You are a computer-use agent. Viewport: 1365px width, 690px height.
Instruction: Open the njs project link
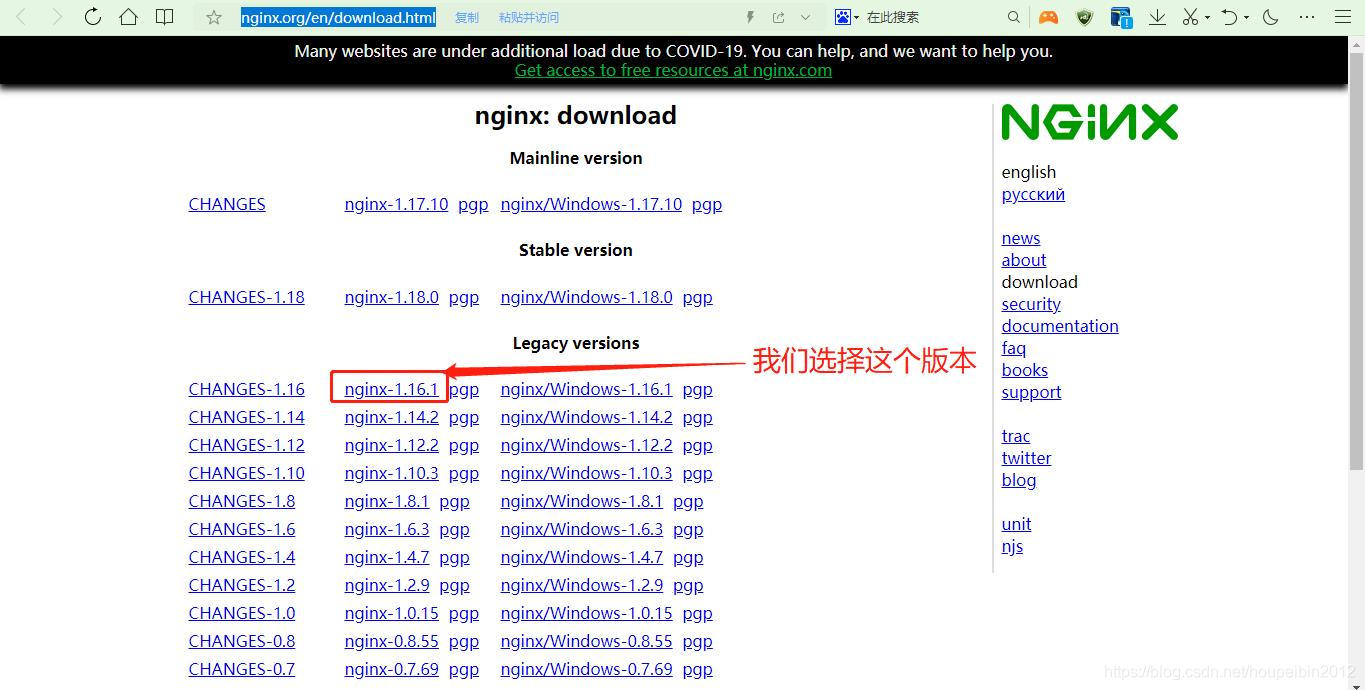(x=1012, y=546)
